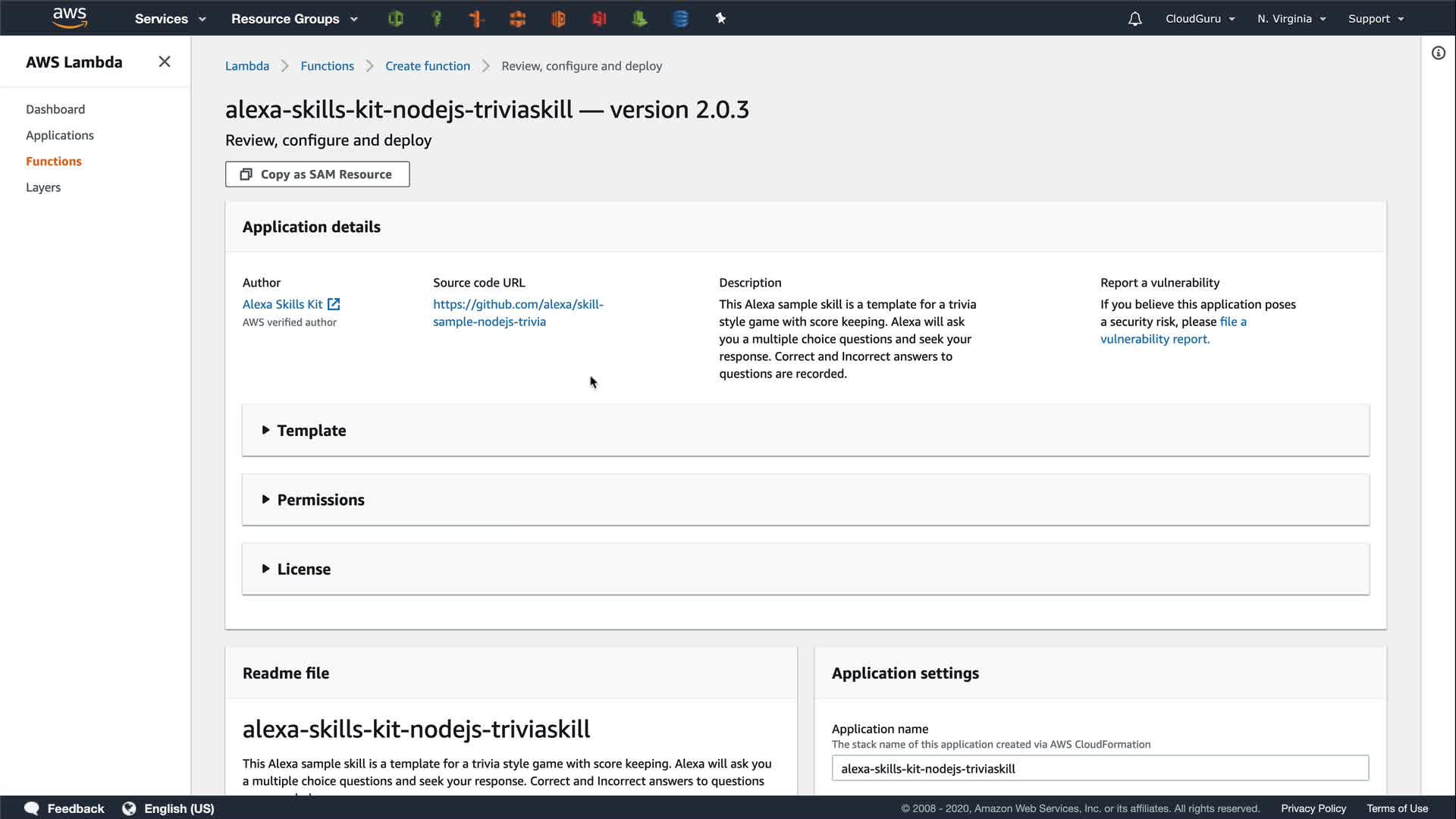Go to Dashboard in Lambda sidebar
Viewport: 1456px width, 819px height.
55,109
